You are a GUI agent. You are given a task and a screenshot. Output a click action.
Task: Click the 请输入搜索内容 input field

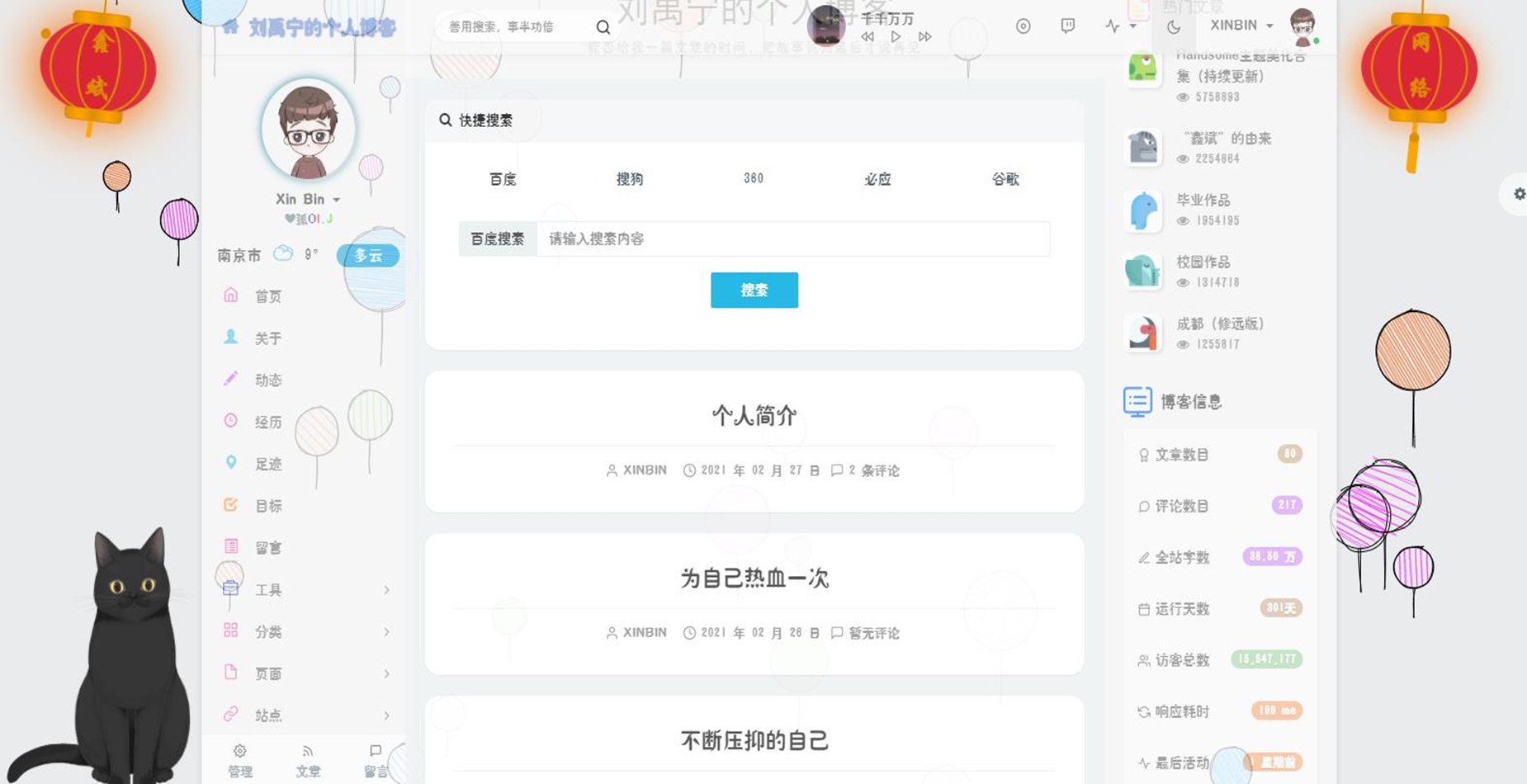coord(792,239)
